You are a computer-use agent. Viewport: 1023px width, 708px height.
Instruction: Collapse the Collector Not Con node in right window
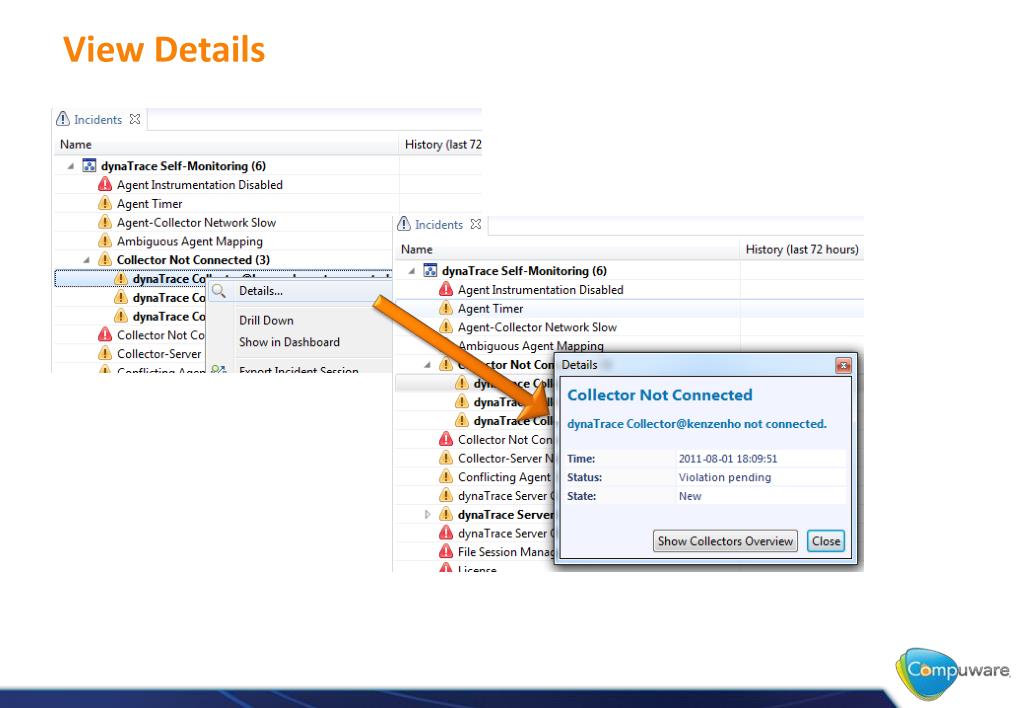(427, 365)
